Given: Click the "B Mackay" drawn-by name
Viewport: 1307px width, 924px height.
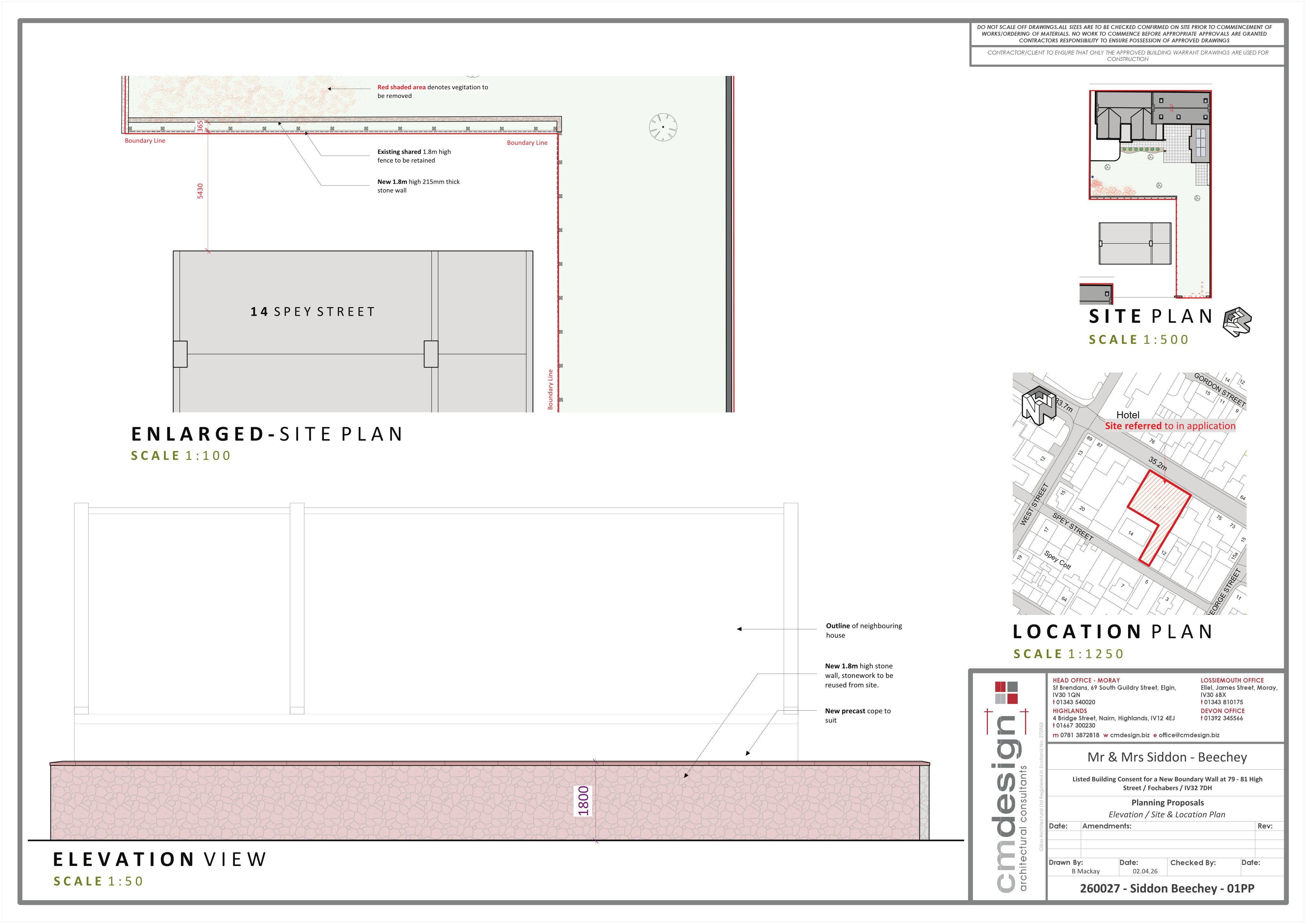Looking at the screenshot, I should 1086,872.
